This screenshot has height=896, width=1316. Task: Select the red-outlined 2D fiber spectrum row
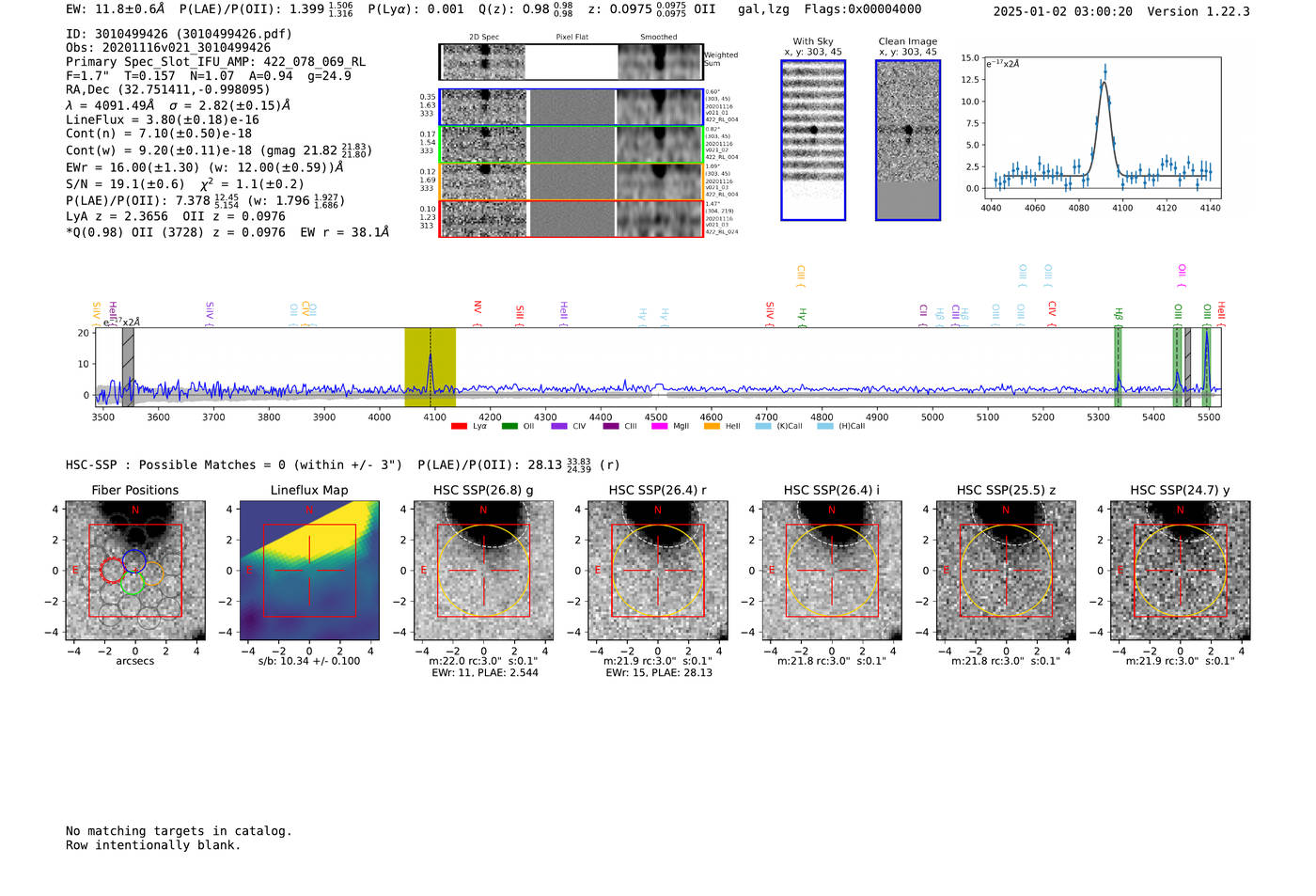572,218
